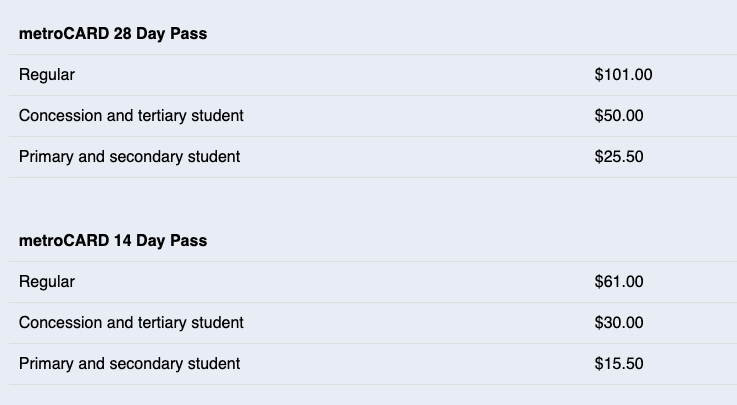Click the word Primary under 28 Day Pass
Screen dimensions: 737x405
click(47, 157)
